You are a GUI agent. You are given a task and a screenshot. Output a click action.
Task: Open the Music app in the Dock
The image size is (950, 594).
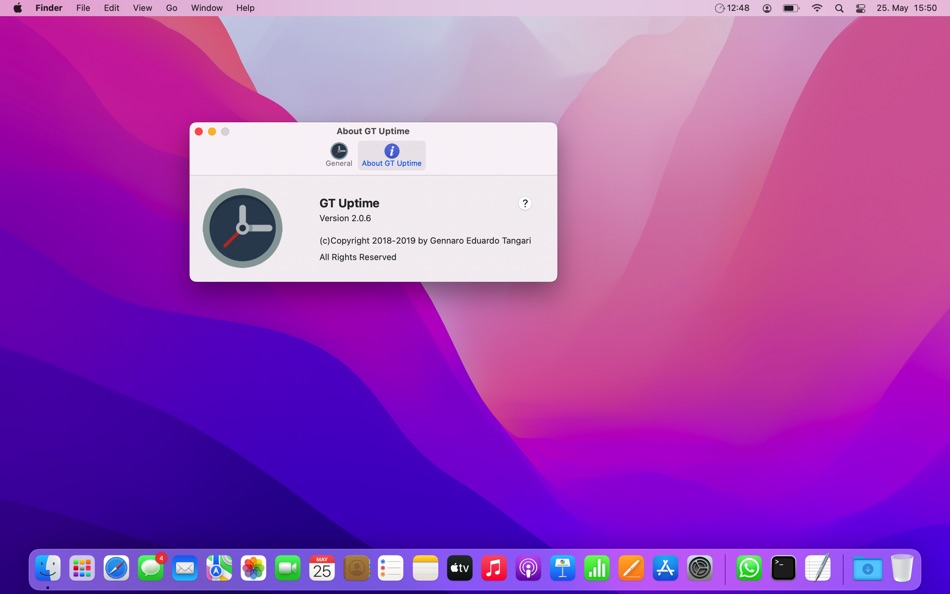click(x=493, y=568)
